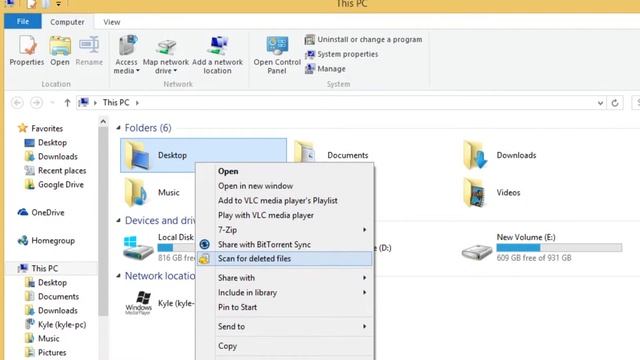
Task: Click chevron after This PC in path
Action: 137,103
